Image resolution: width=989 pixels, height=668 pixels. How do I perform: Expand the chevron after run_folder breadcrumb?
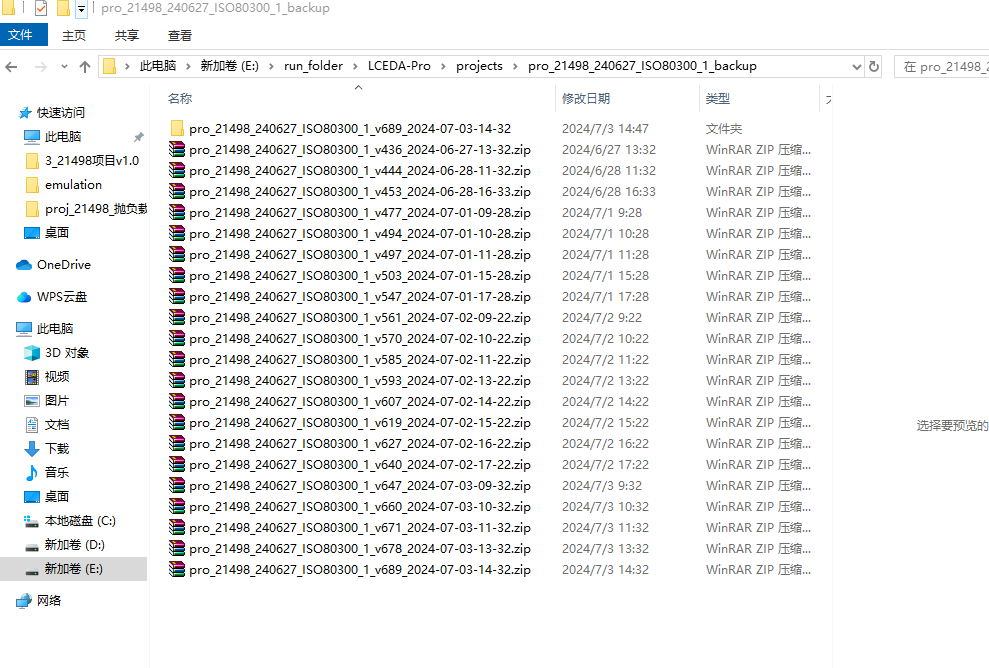(356, 66)
